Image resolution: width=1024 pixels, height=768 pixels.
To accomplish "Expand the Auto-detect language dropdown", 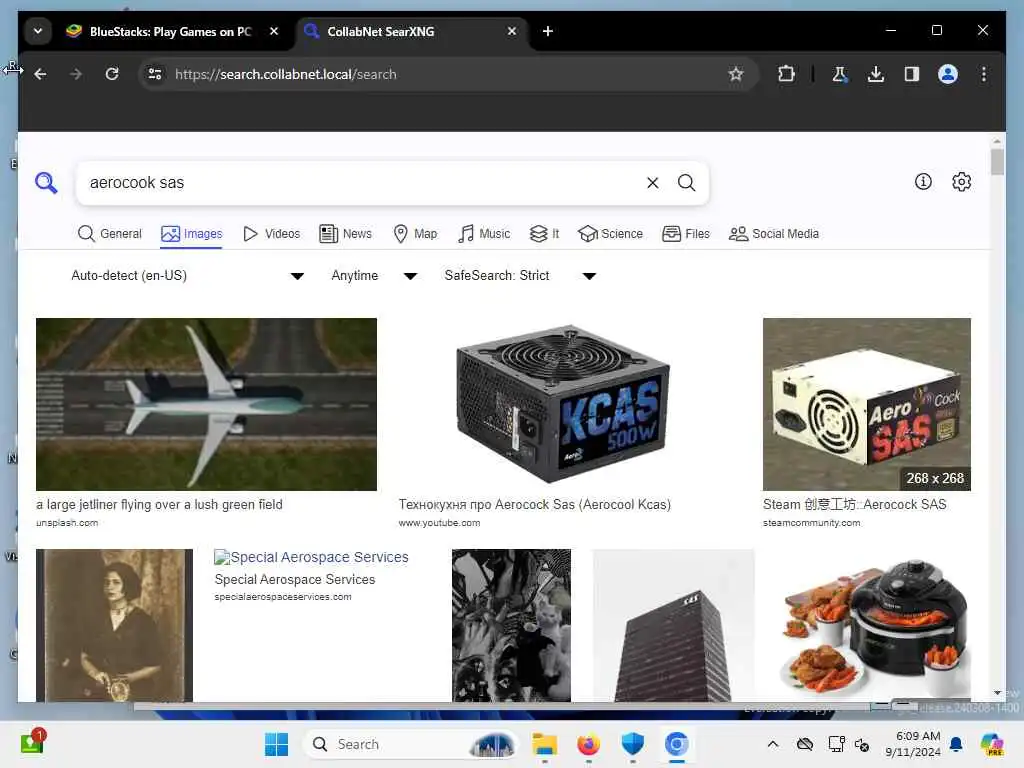I will tap(187, 276).
